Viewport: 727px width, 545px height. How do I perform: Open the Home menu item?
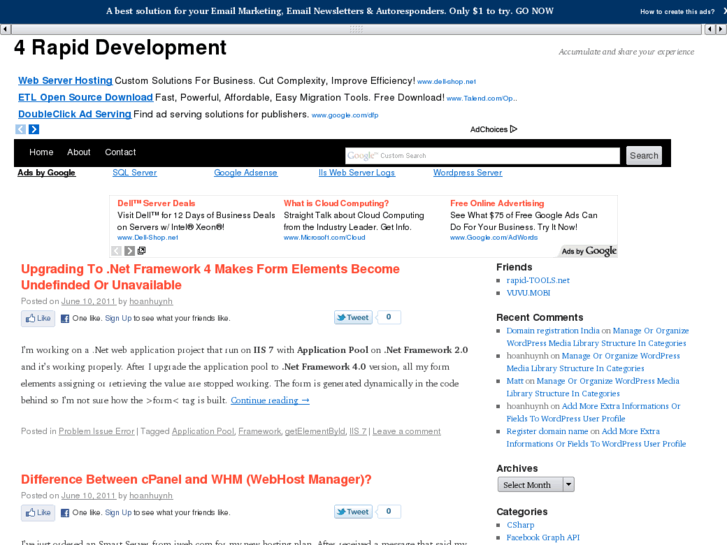tap(41, 152)
